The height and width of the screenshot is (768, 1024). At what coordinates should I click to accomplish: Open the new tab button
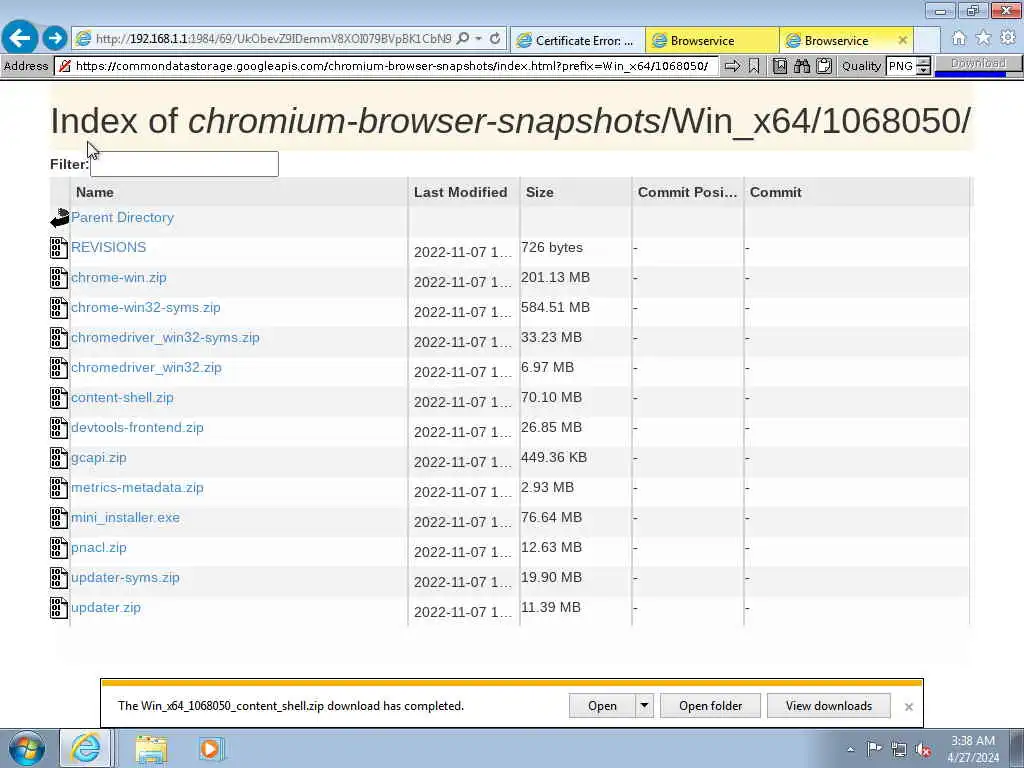(x=927, y=40)
